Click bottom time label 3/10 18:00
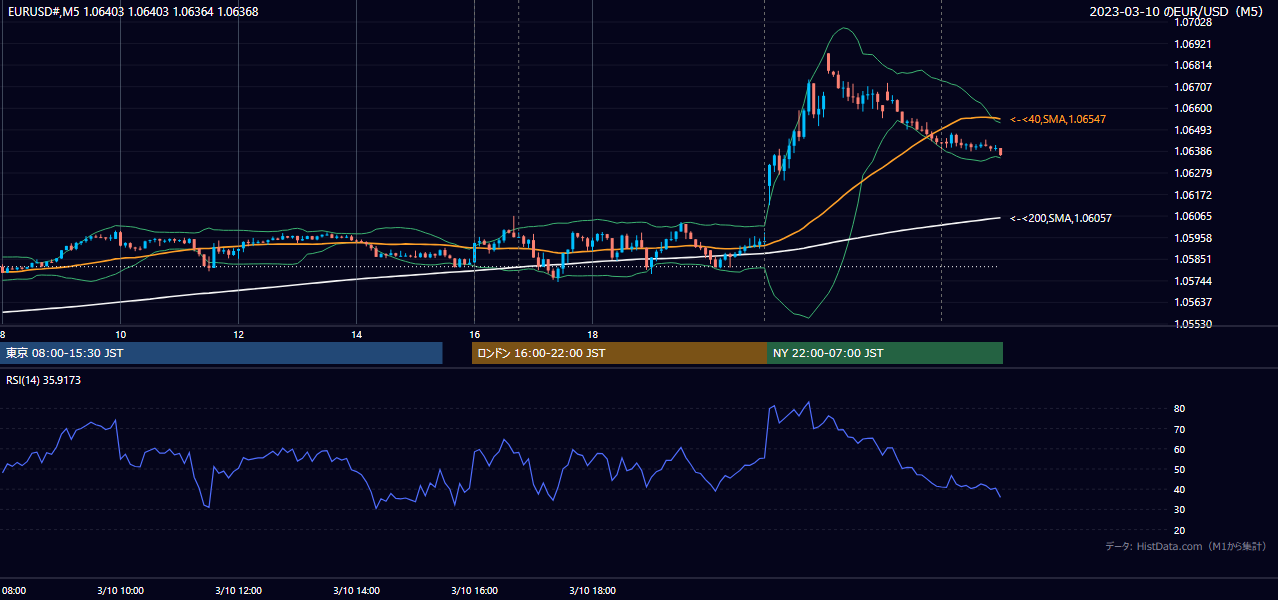The height and width of the screenshot is (600, 1278). [592, 591]
